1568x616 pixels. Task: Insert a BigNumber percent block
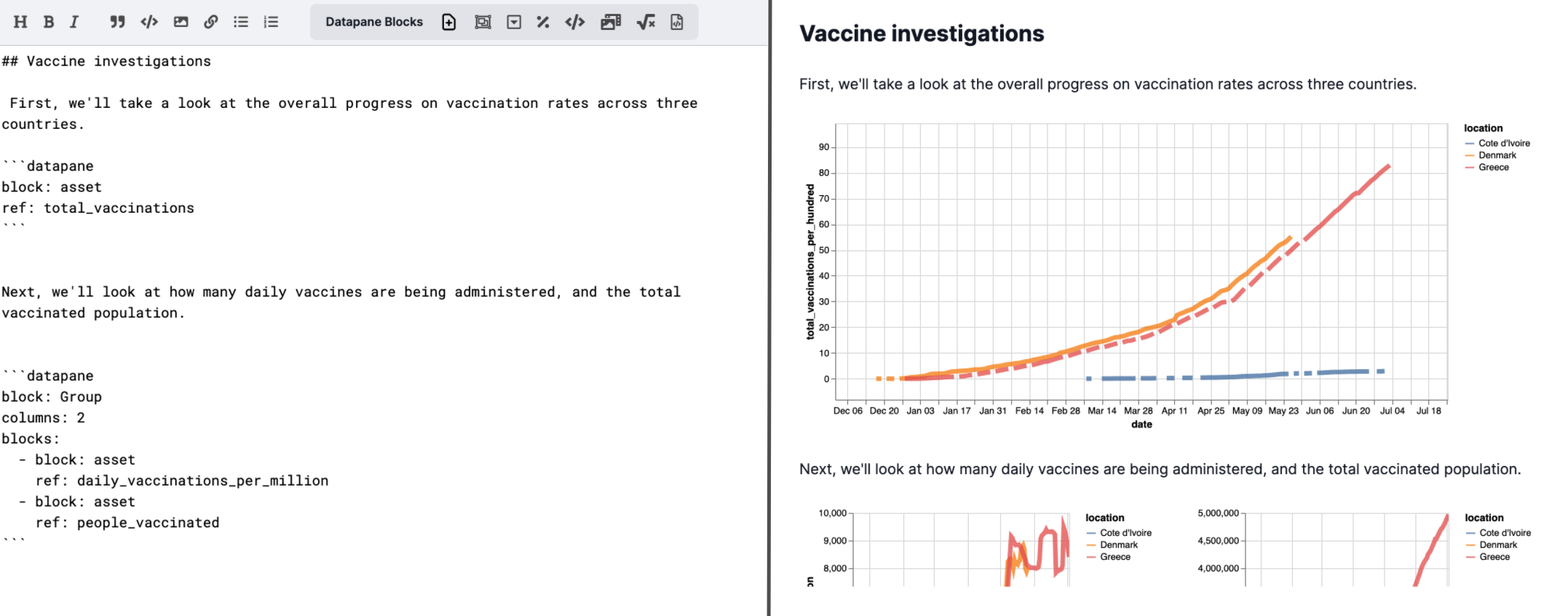543,22
